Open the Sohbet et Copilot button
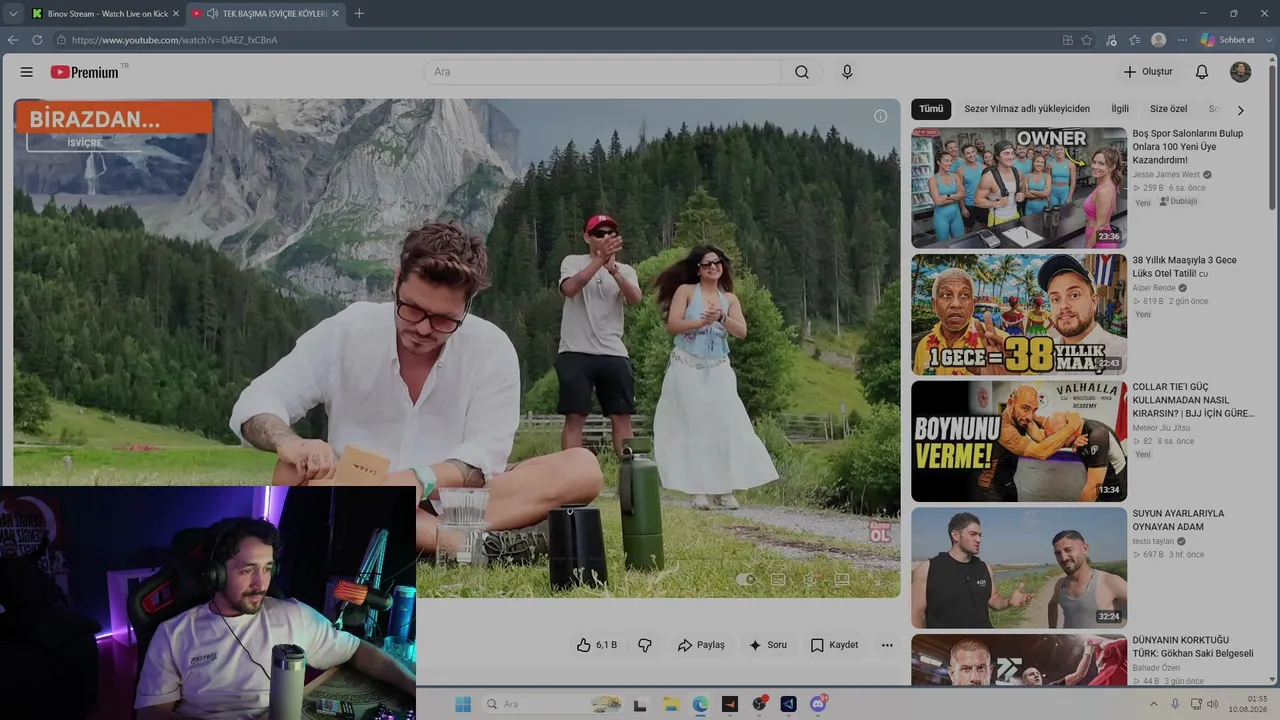 pos(1227,40)
